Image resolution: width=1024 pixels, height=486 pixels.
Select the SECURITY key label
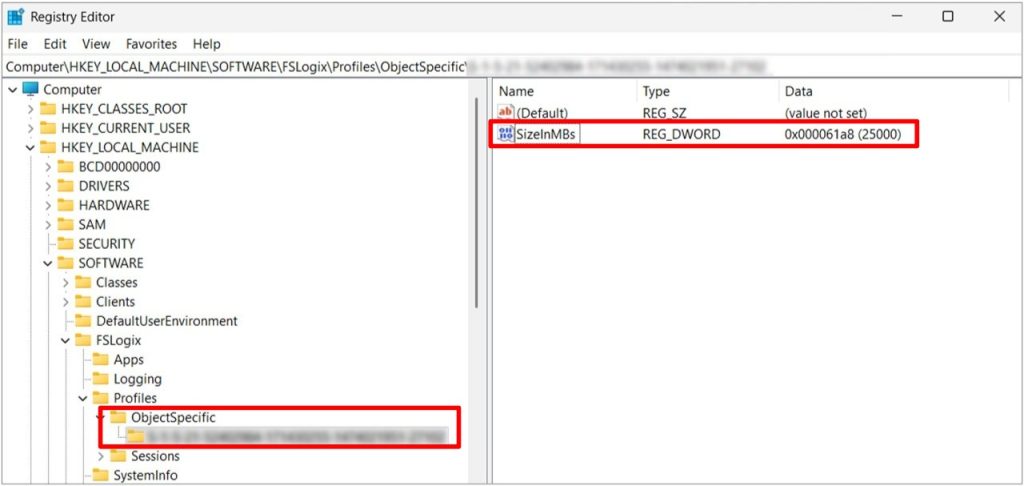click(106, 244)
